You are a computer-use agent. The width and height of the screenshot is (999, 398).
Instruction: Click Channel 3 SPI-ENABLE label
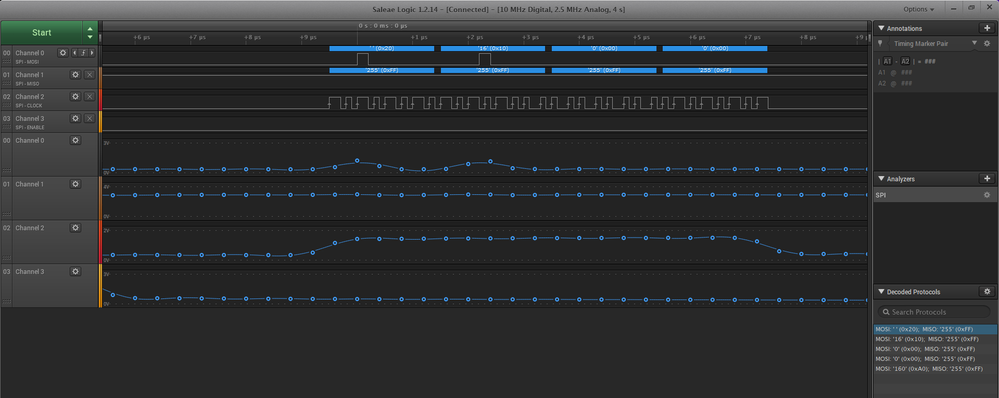[30, 127]
